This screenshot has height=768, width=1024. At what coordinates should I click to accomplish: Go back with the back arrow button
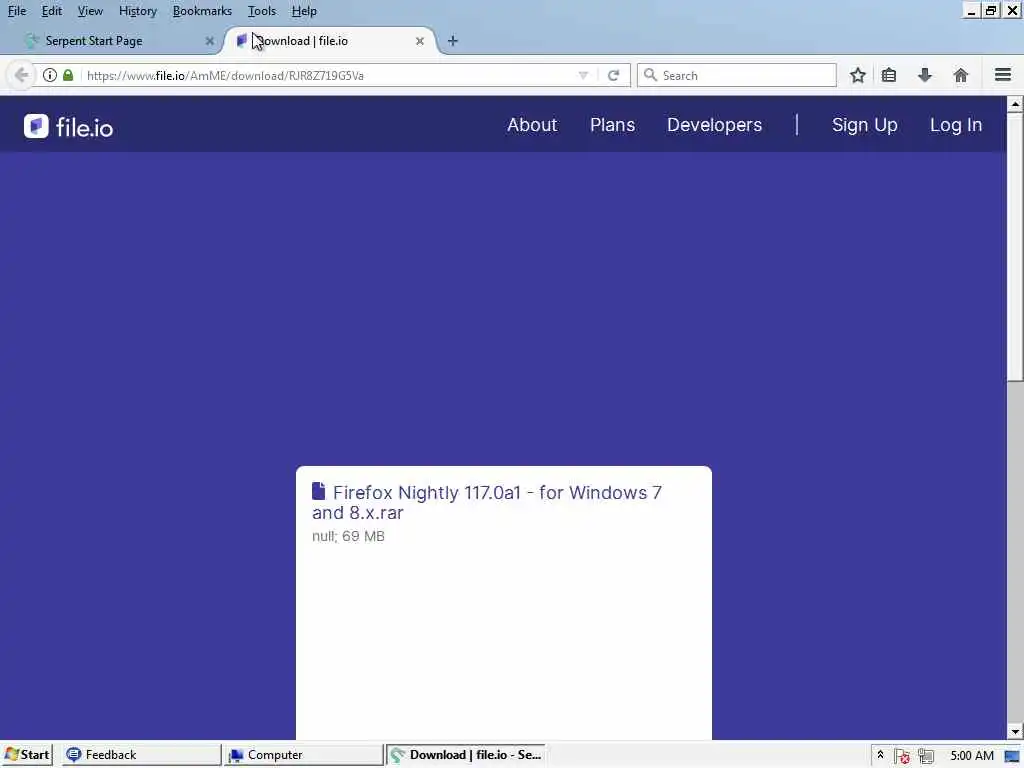coord(21,75)
